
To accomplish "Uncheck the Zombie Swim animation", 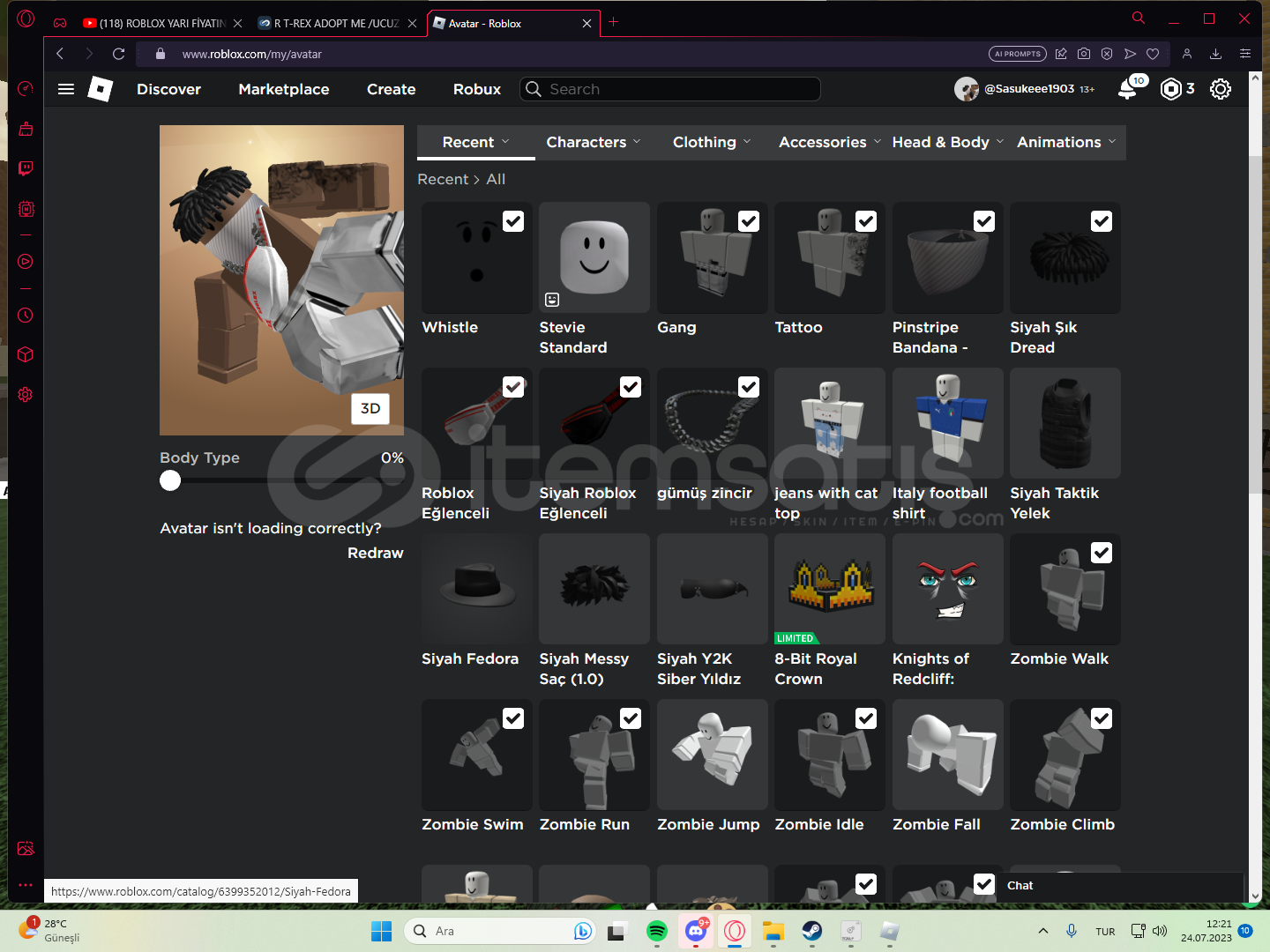I will pyautogui.click(x=513, y=718).
